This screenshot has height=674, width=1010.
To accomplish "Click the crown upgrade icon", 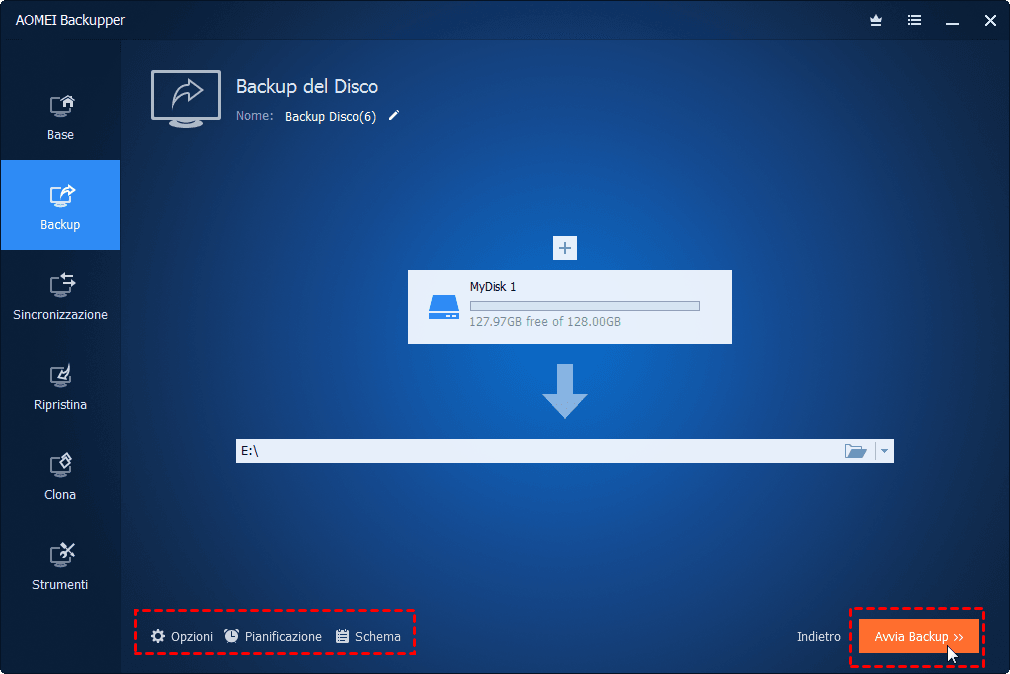I will tap(875, 21).
